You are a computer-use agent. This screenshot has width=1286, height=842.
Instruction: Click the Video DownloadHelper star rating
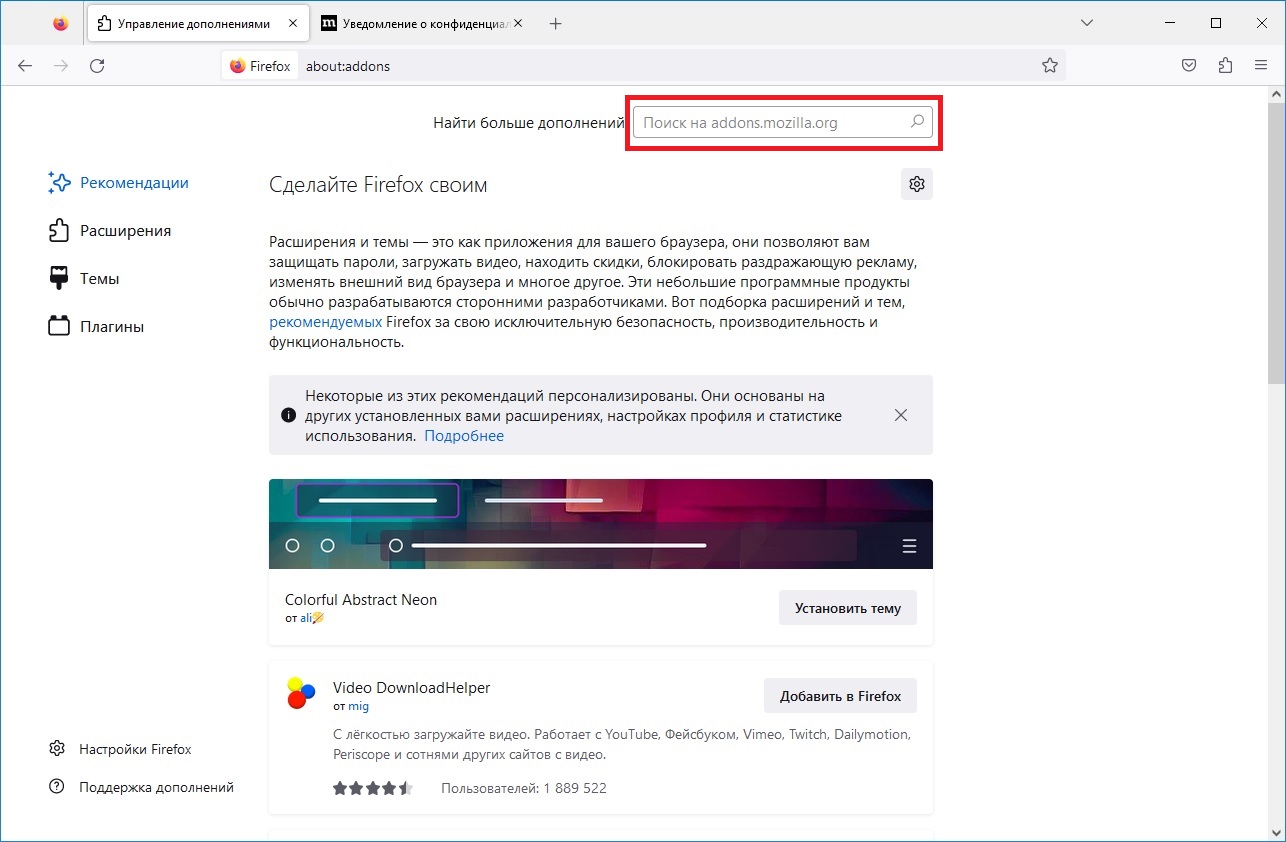[373, 788]
